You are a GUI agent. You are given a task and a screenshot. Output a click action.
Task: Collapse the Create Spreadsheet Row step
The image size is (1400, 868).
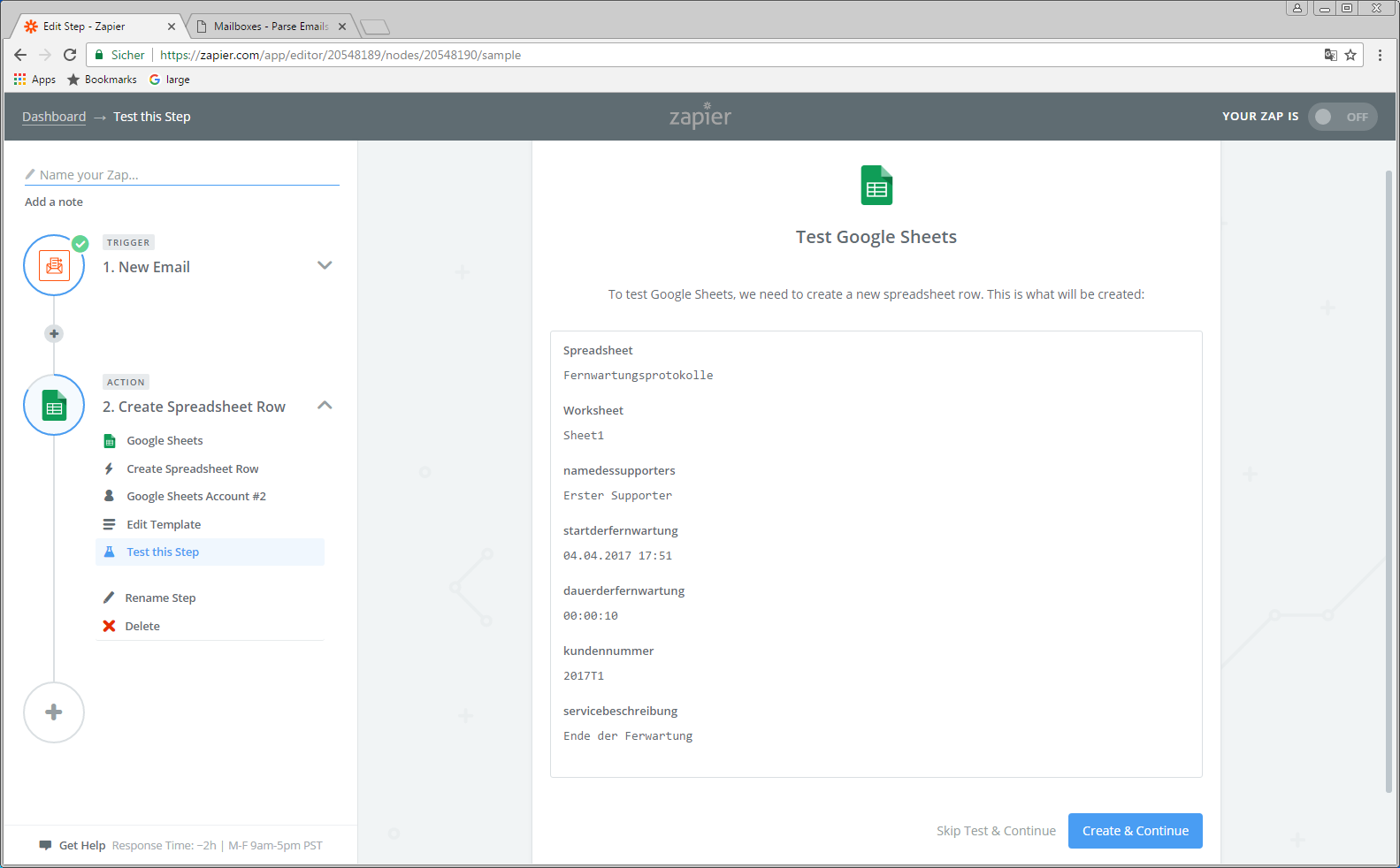click(x=325, y=406)
